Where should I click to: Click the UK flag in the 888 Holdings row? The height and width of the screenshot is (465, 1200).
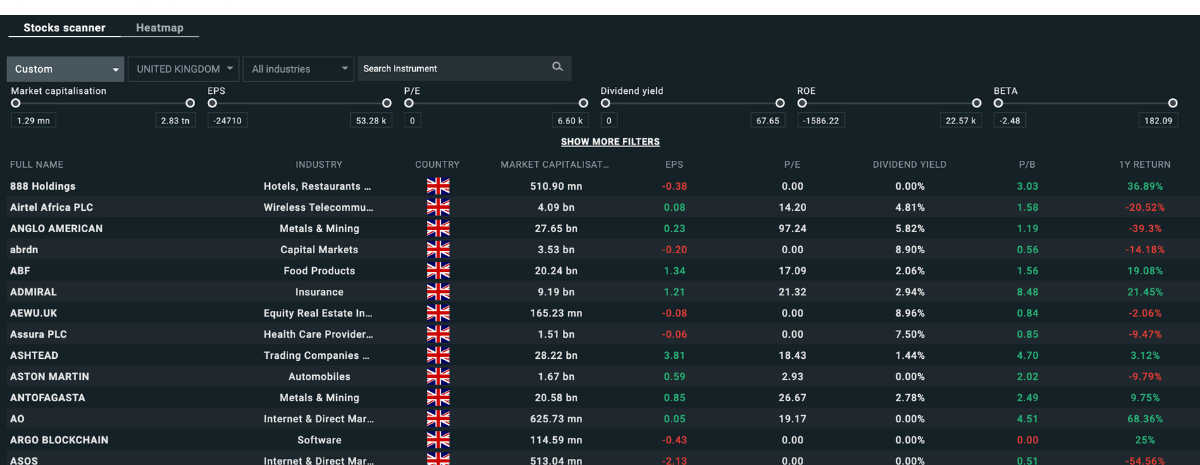click(x=438, y=186)
